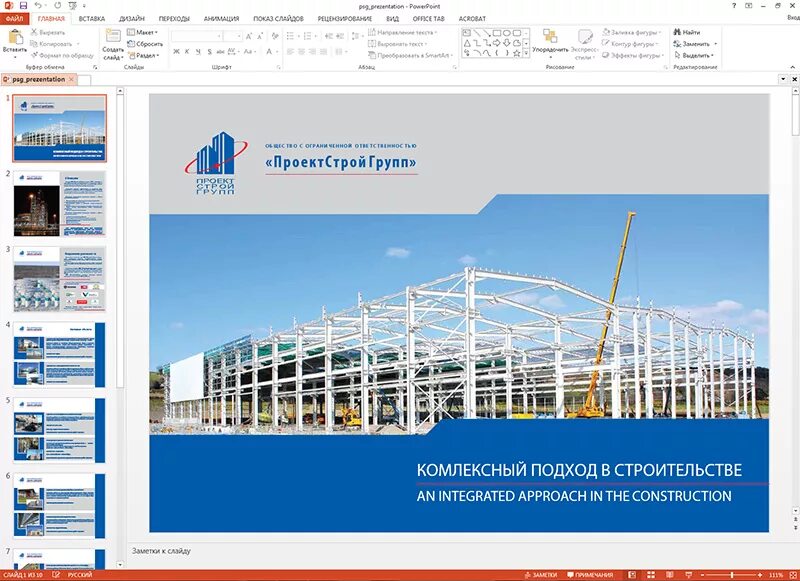The height and width of the screenshot is (581, 800).
Task: Click the zoom out minus button
Action: [x=703, y=575]
